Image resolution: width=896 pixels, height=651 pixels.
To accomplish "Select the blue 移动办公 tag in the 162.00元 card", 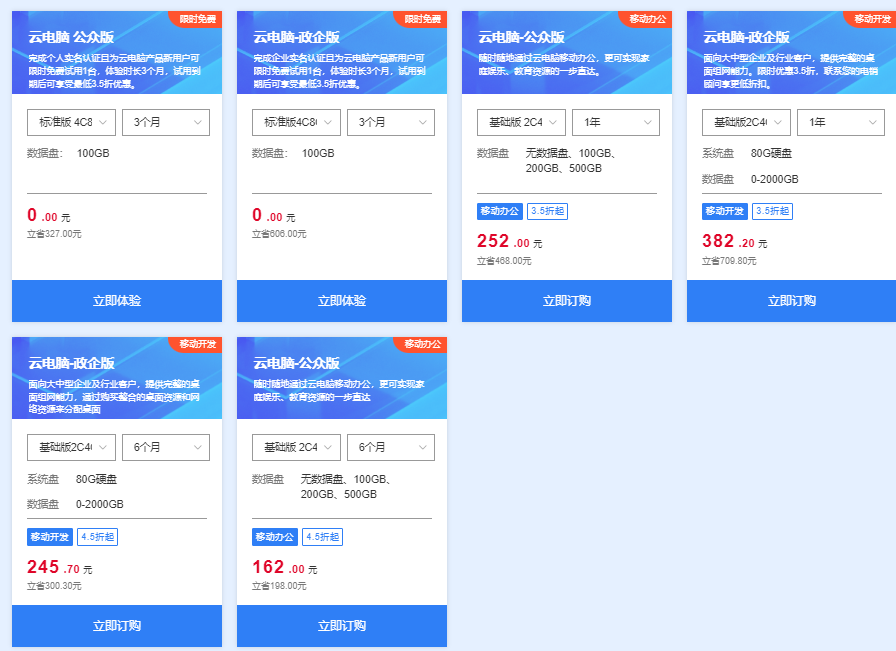I will (274, 537).
